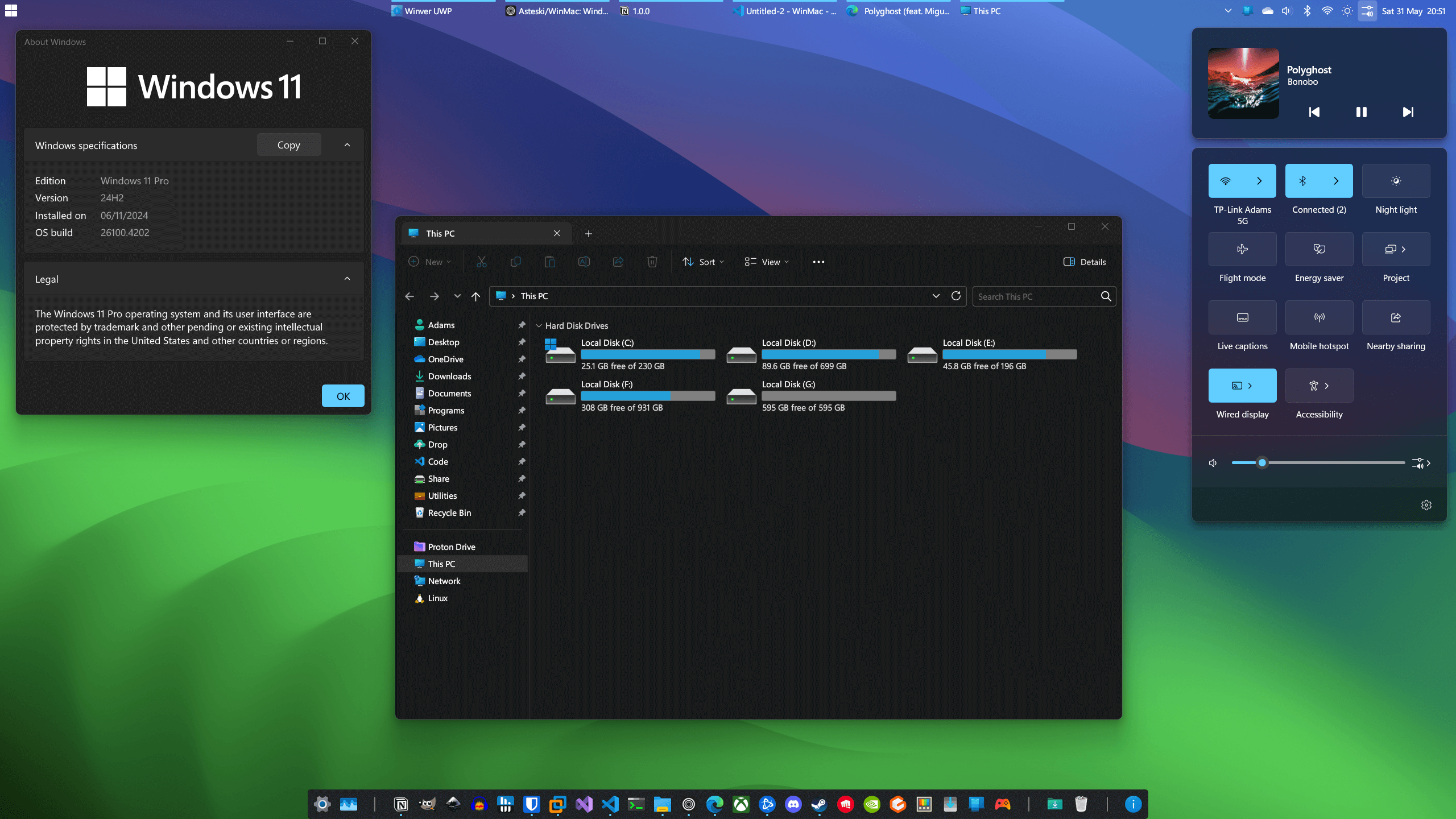Go up one folder with up arrow
Viewport: 1456px width, 819px height.
pyautogui.click(x=475, y=296)
